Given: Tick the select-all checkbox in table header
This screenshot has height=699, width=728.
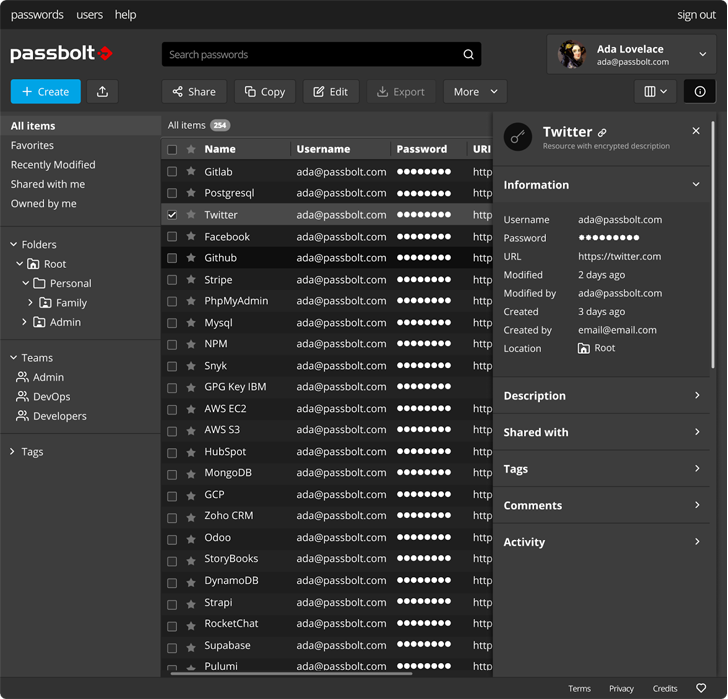Looking at the screenshot, I should point(172,150).
